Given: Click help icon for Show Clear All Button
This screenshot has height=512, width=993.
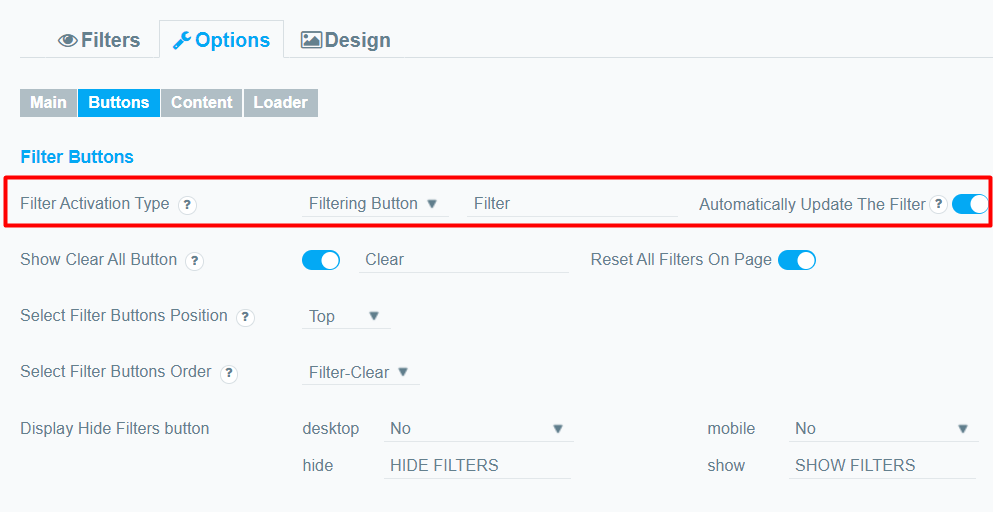Looking at the screenshot, I should tap(194, 261).
